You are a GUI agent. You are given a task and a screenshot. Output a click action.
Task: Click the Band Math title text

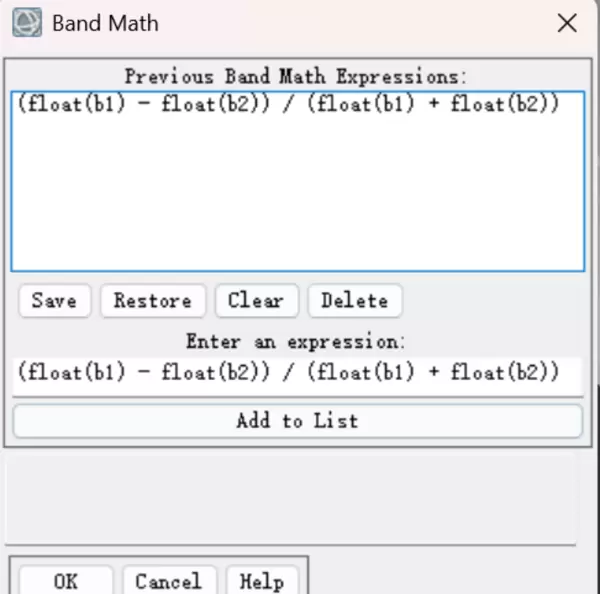pyautogui.click(x=105, y=23)
